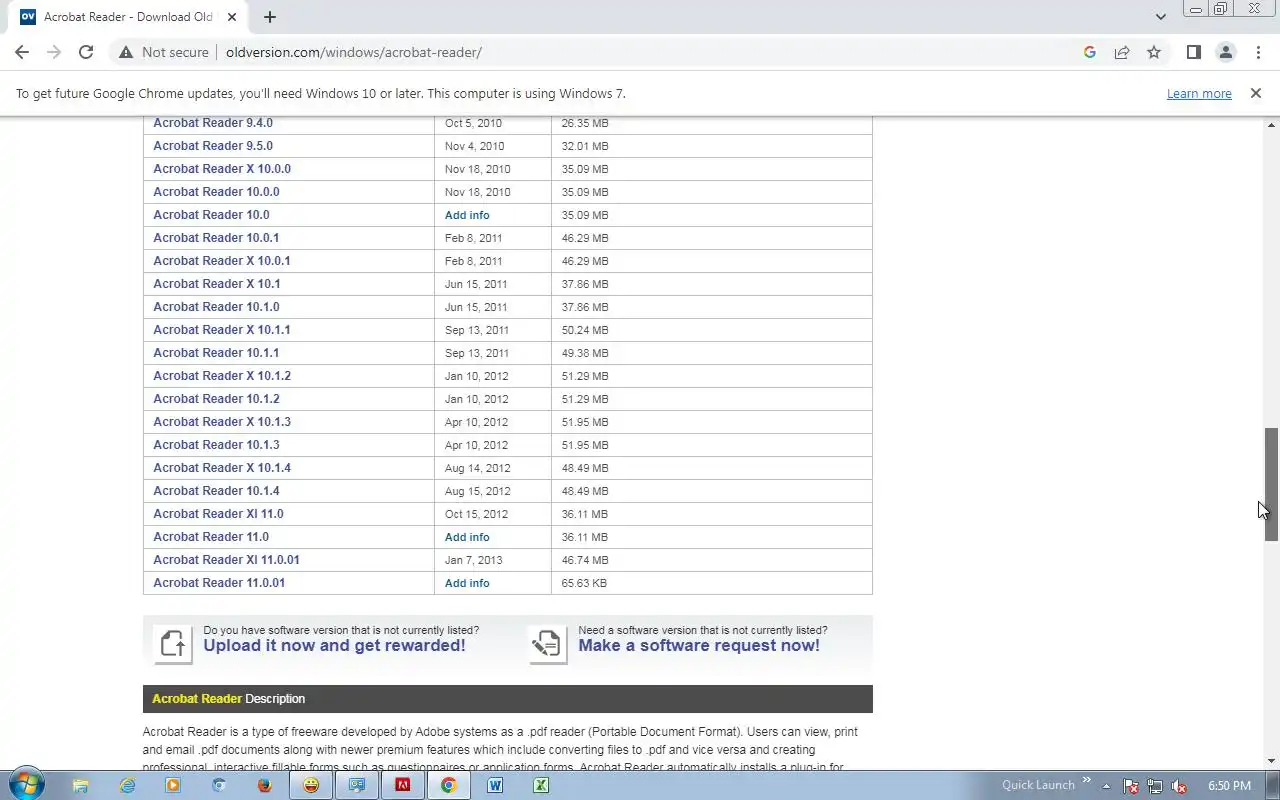Open Microsoft Word from taskbar
Screen dimensions: 1280x800
point(495,786)
